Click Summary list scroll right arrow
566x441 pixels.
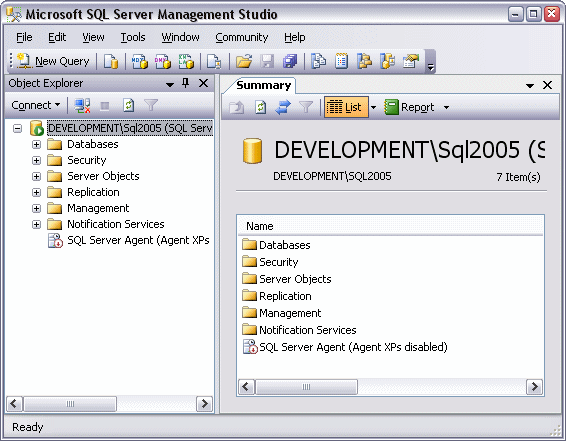tap(534, 387)
